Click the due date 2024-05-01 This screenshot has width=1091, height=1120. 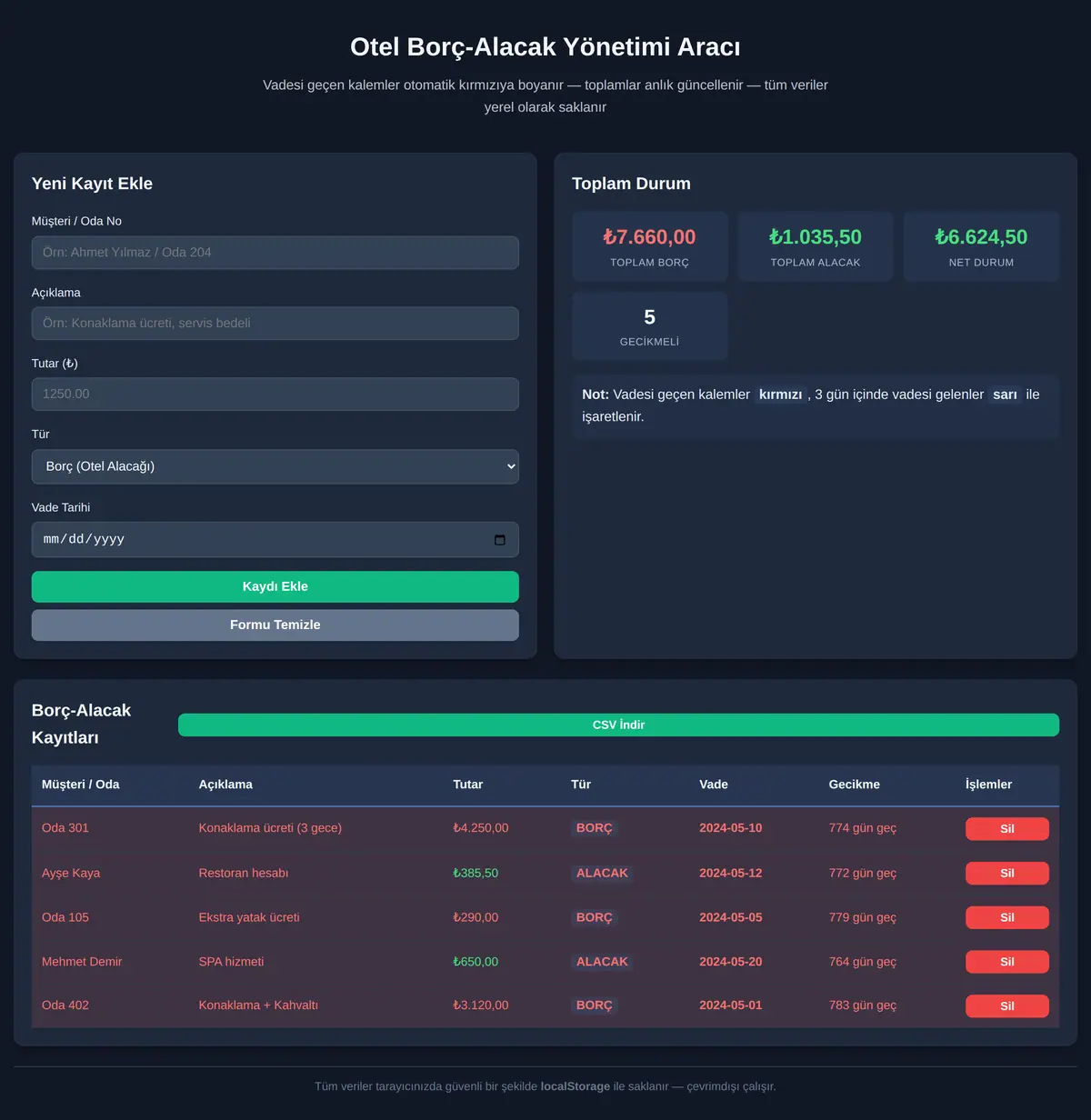click(x=731, y=1005)
